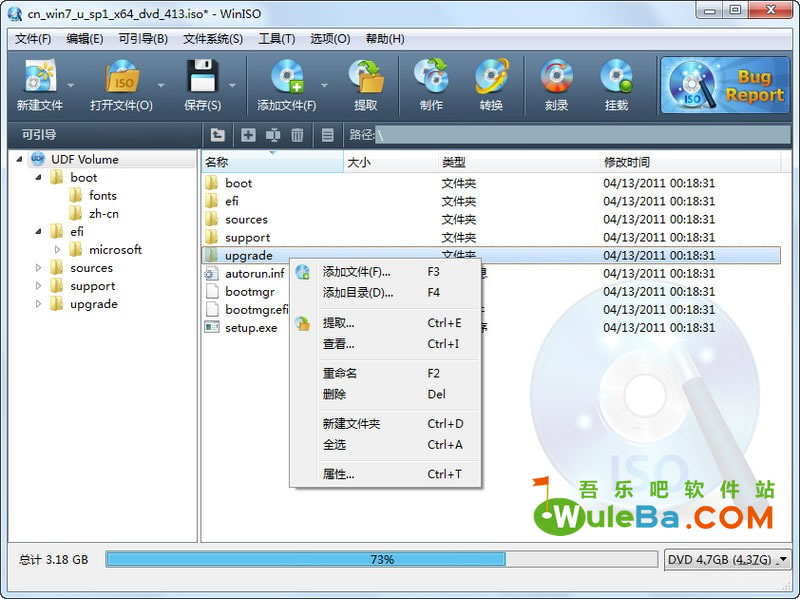The image size is (800, 599).
Task: Choose 全选 in context menu
Action: tap(386, 445)
